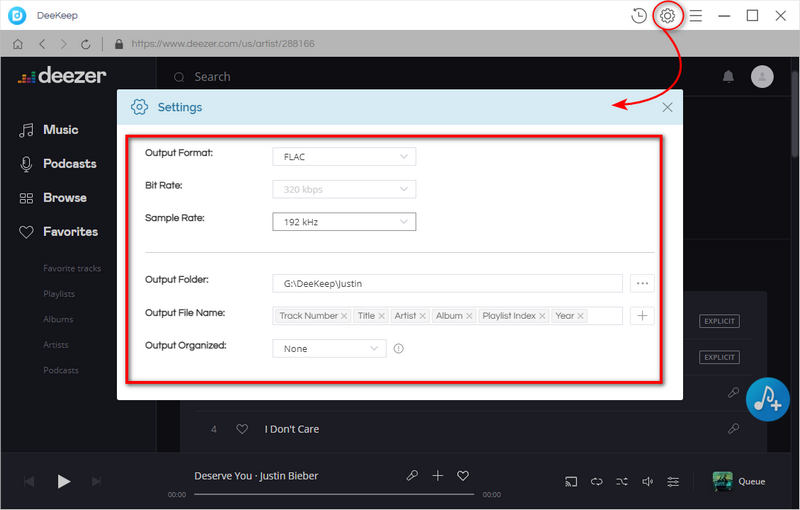Open Playlists sublink in sidebar
This screenshot has width=800, height=510.
pos(59,294)
